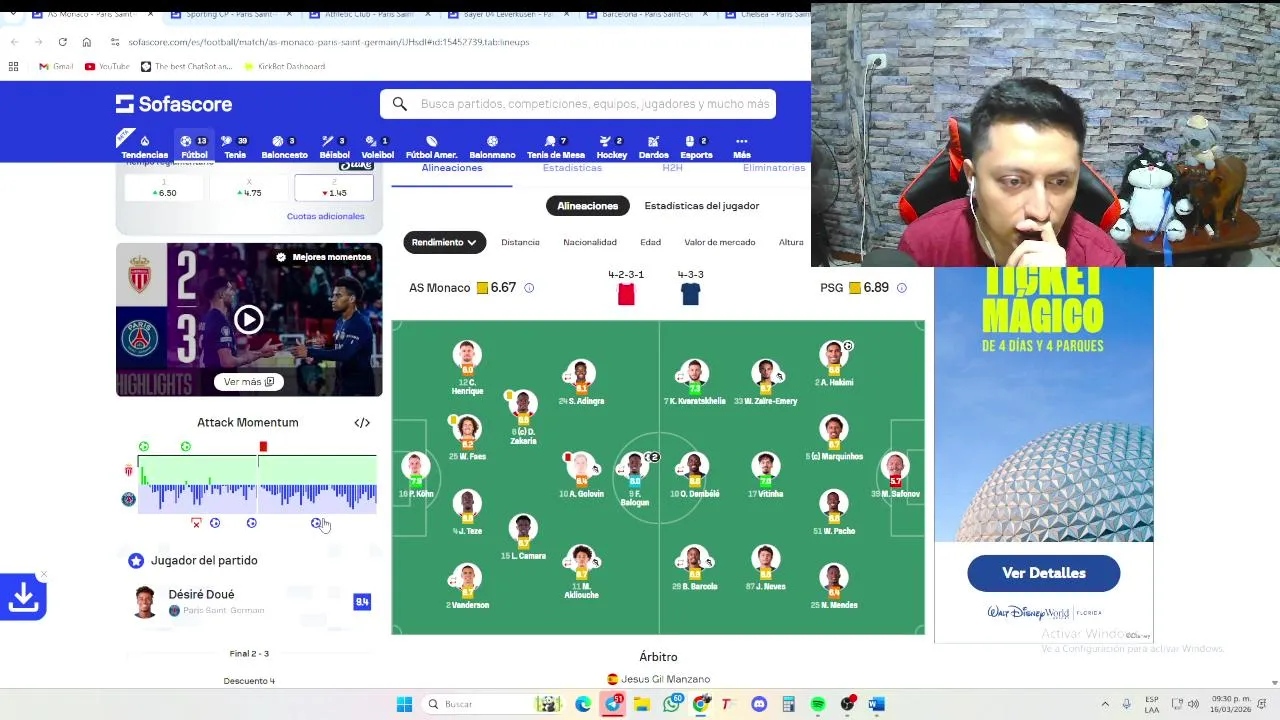This screenshot has height=720, width=1280.
Task: Open Cuotas adicionales link
Action: click(x=325, y=216)
